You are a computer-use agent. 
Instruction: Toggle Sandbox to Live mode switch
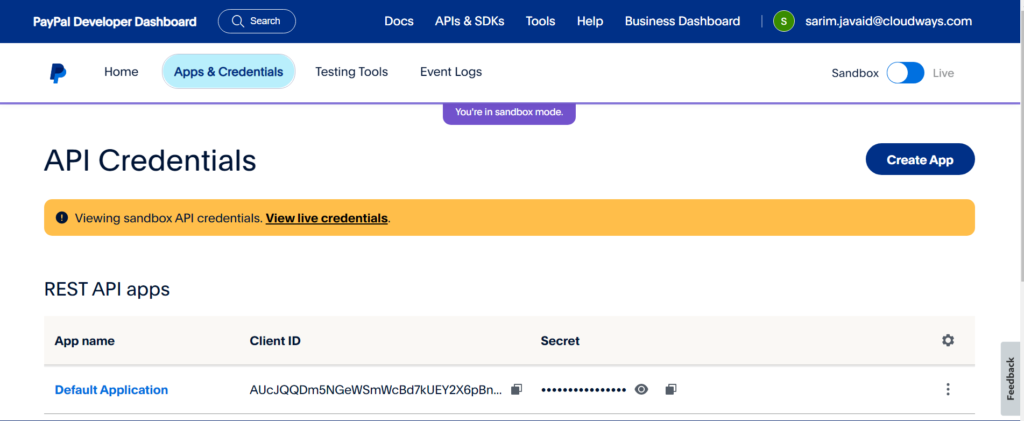pos(905,73)
